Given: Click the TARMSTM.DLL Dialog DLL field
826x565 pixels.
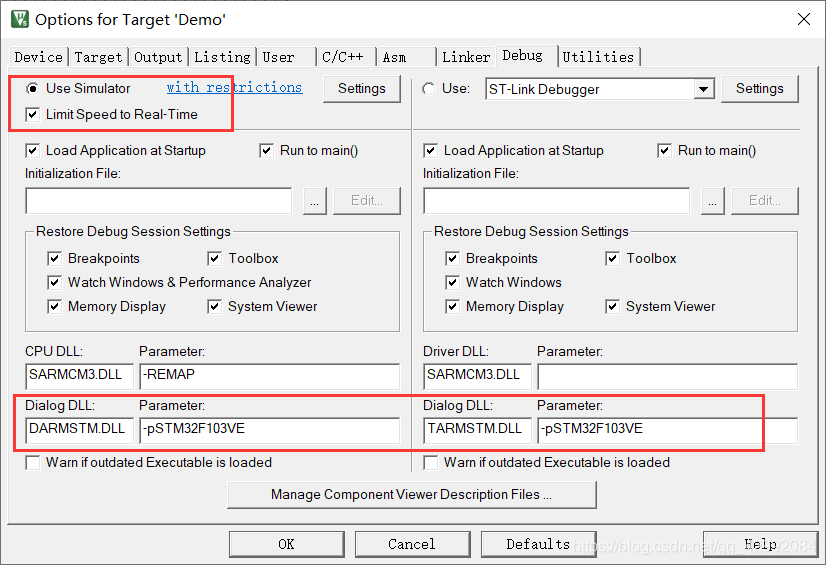Looking at the screenshot, I should (x=477, y=430).
